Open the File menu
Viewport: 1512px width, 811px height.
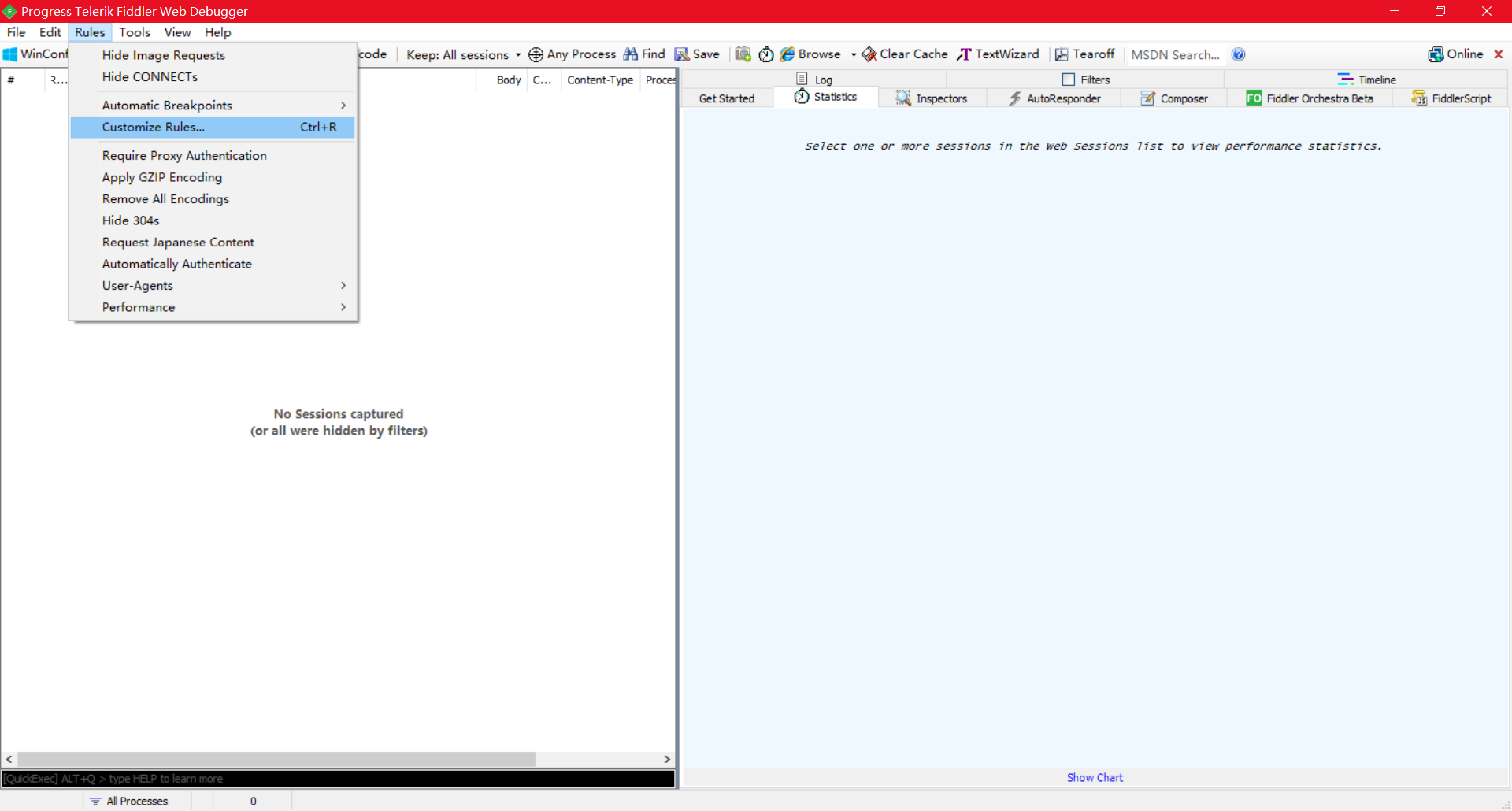[x=16, y=32]
